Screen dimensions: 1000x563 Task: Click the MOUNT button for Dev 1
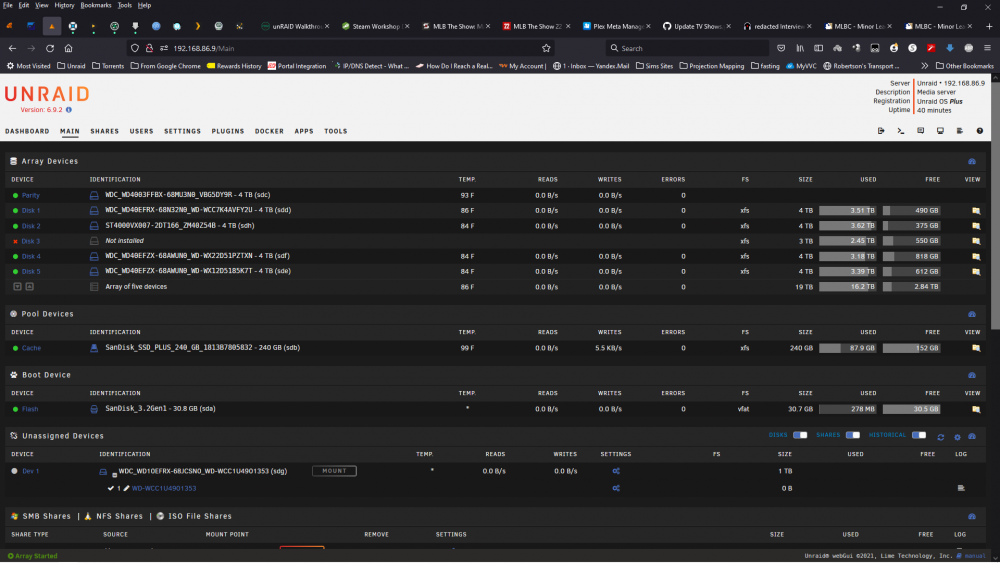[x=334, y=471]
